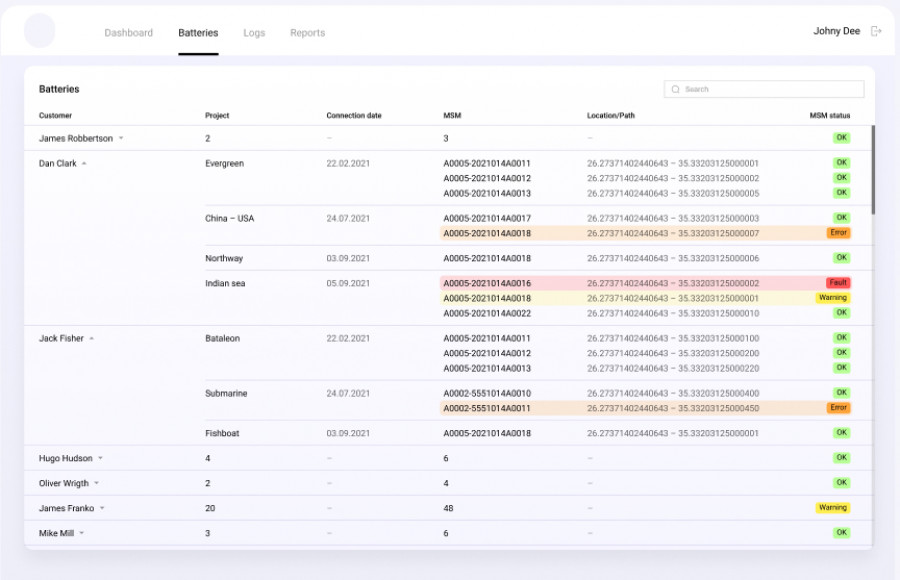Click into the Search input field

[770, 89]
